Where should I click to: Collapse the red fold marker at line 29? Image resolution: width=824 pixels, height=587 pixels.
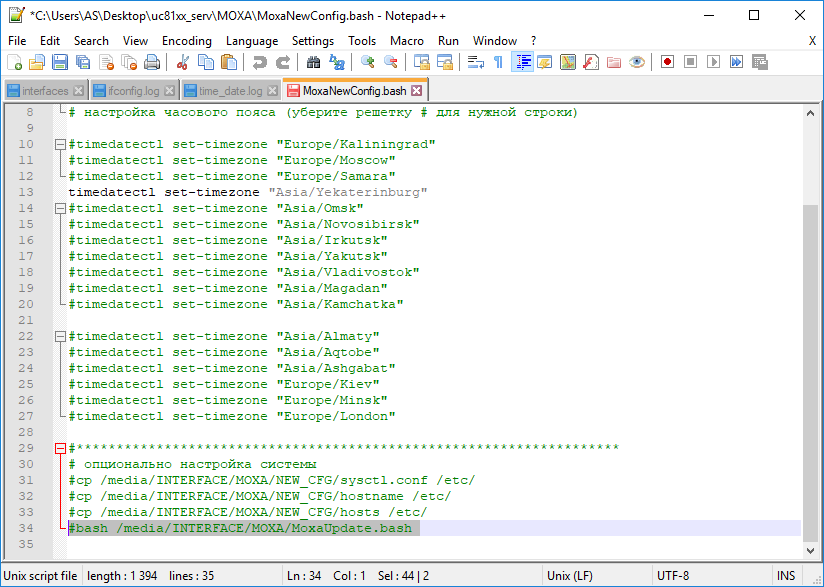[x=60, y=448]
